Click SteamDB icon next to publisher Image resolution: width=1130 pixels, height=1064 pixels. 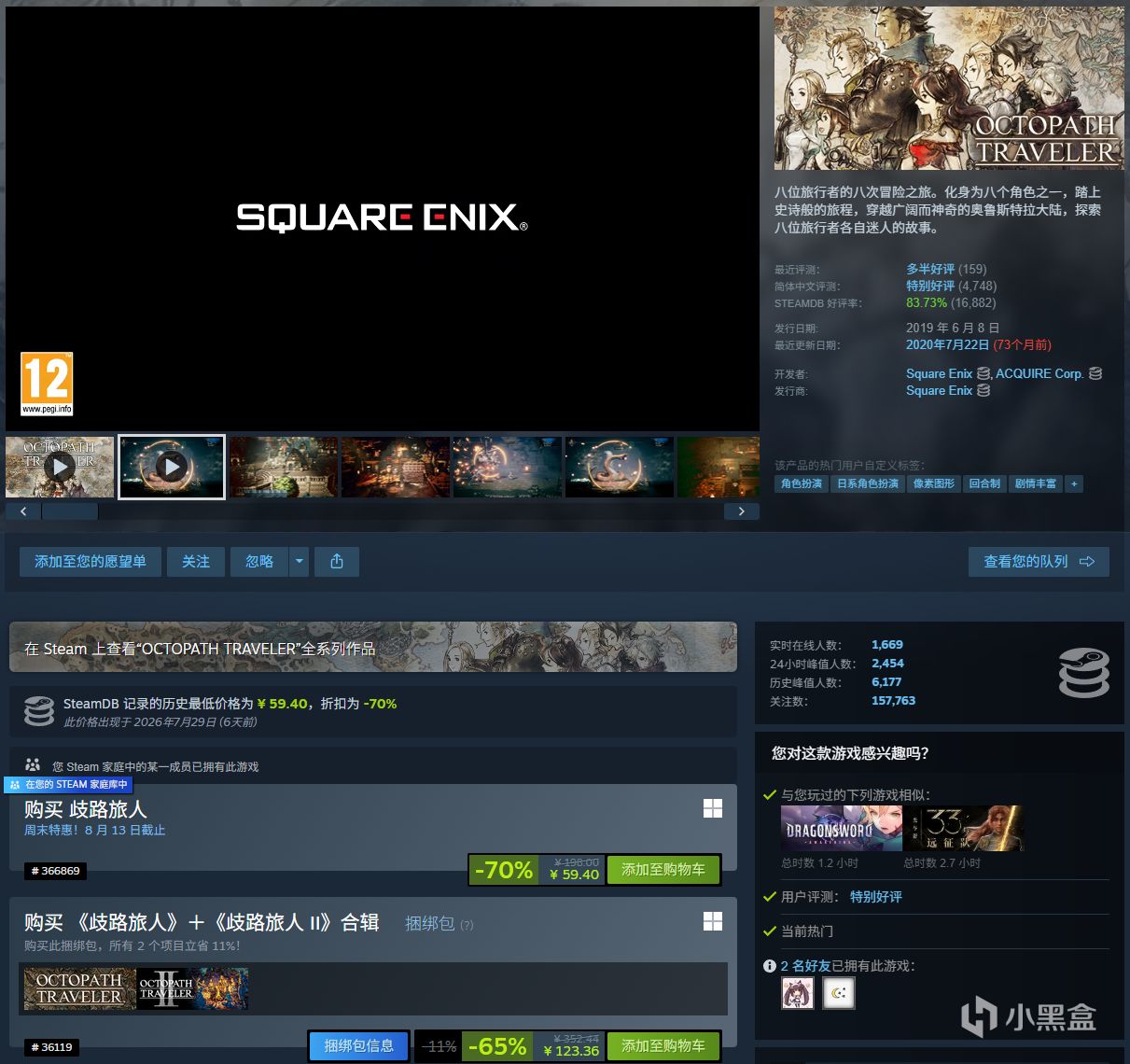point(984,390)
